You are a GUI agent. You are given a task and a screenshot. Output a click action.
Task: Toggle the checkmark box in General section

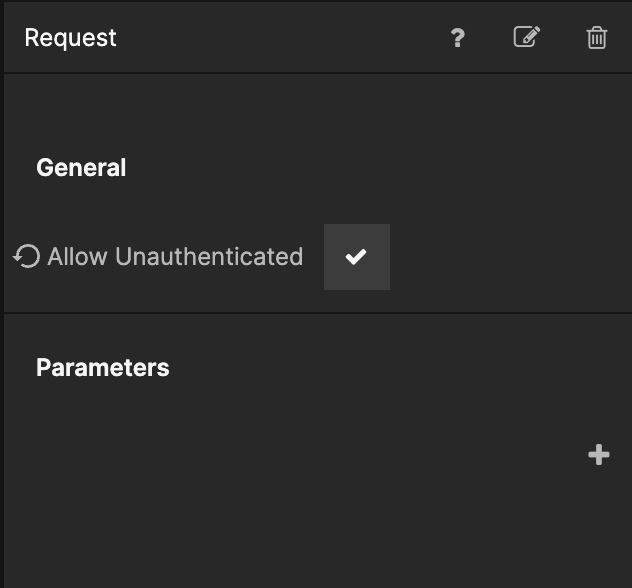357,257
